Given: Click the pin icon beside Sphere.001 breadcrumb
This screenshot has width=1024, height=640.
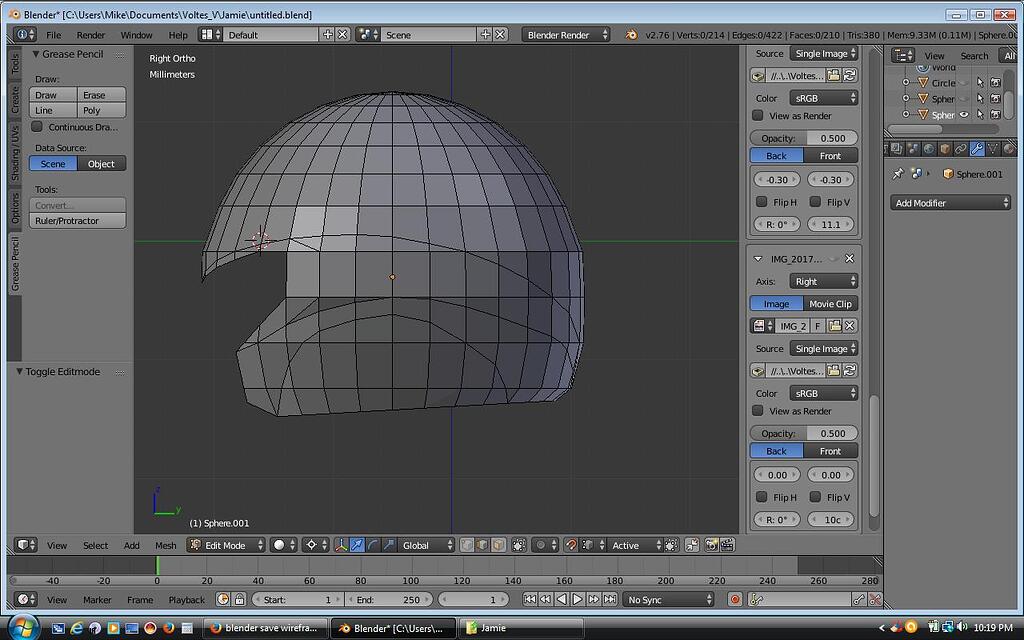Looking at the screenshot, I should [x=899, y=174].
